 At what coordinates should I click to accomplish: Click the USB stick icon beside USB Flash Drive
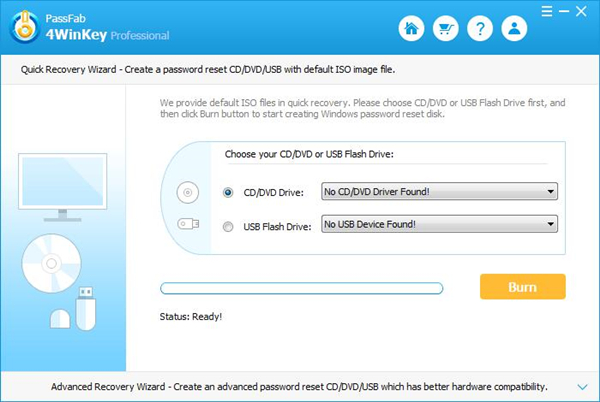[x=187, y=224]
